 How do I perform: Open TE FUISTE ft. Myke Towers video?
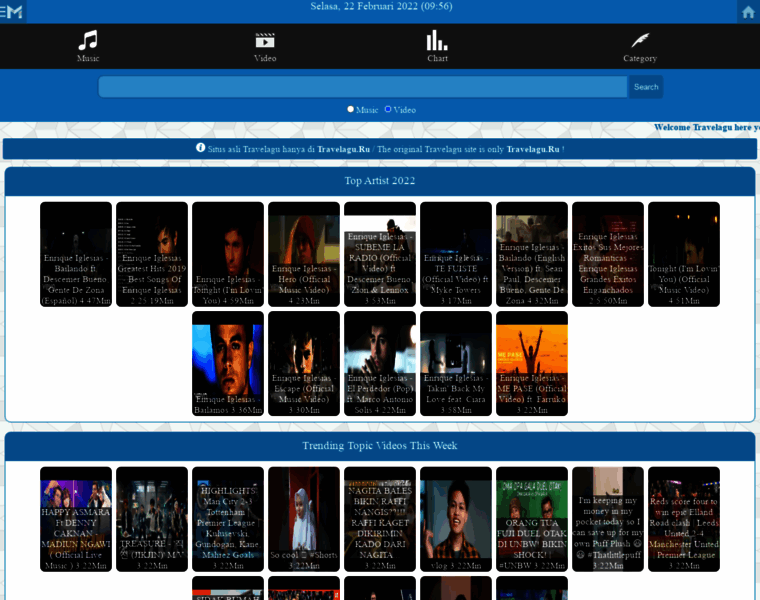pyautogui.click(x=456, y=254)
